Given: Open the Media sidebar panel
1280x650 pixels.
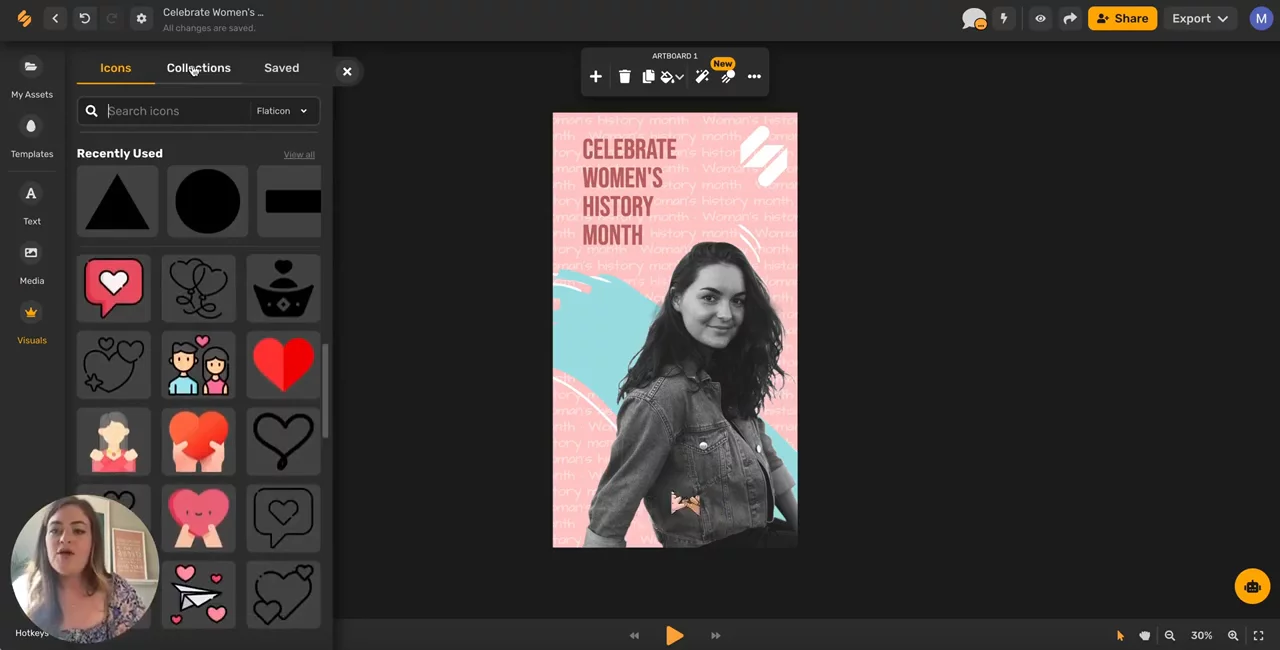Looking at the screenshot, I should [31, 264].
